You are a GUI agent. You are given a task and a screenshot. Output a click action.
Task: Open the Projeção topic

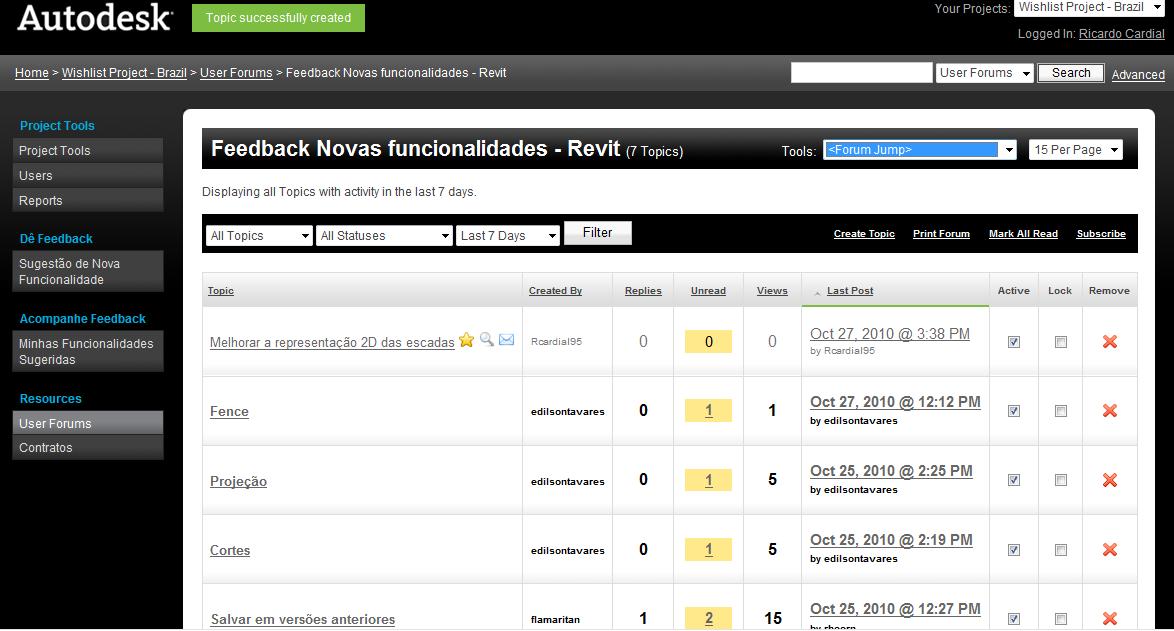238,481
